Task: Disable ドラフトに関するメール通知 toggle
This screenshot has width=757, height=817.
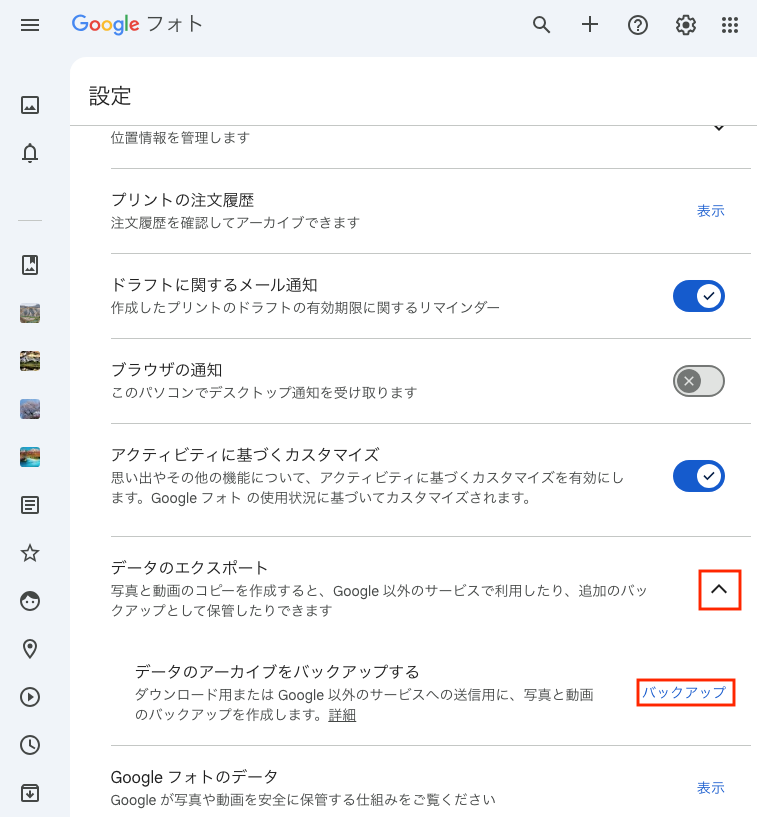Action: pos(699,296)
